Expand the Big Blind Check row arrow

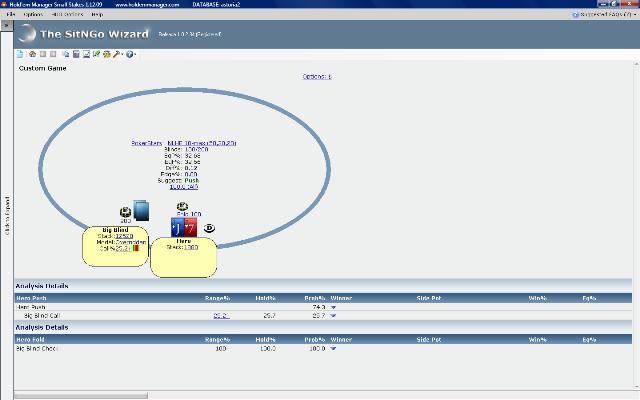coord(333,349)
